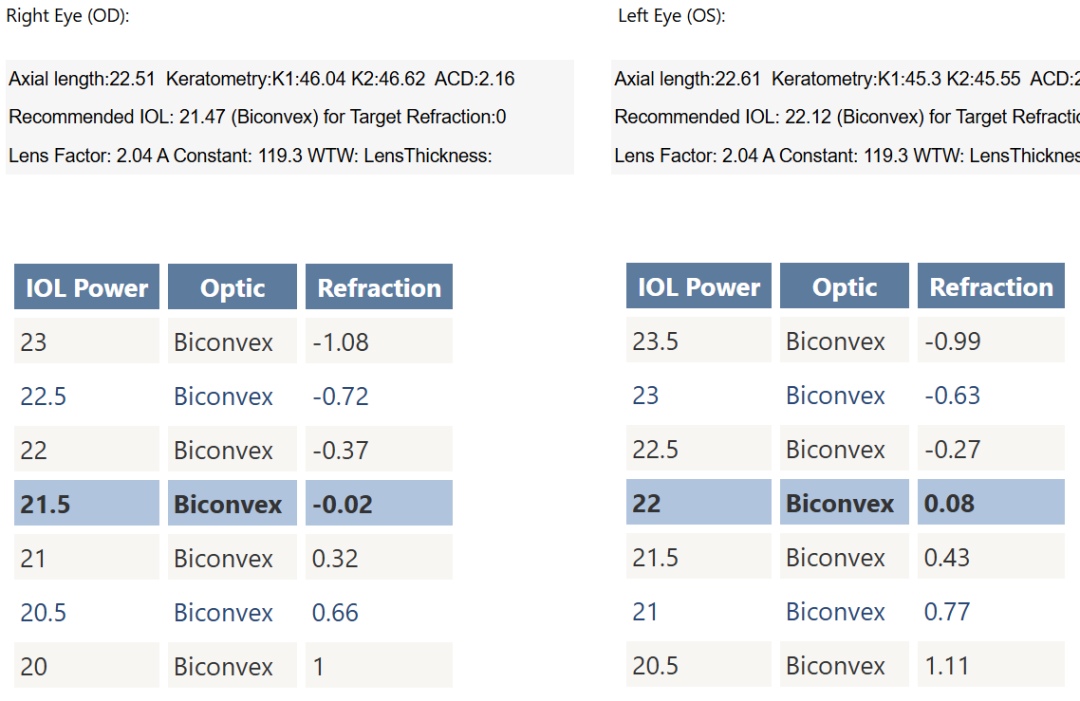Screen dimensions: 1080x701
Task: Click the 23 IOL power link for left eye
Action: 645,395
